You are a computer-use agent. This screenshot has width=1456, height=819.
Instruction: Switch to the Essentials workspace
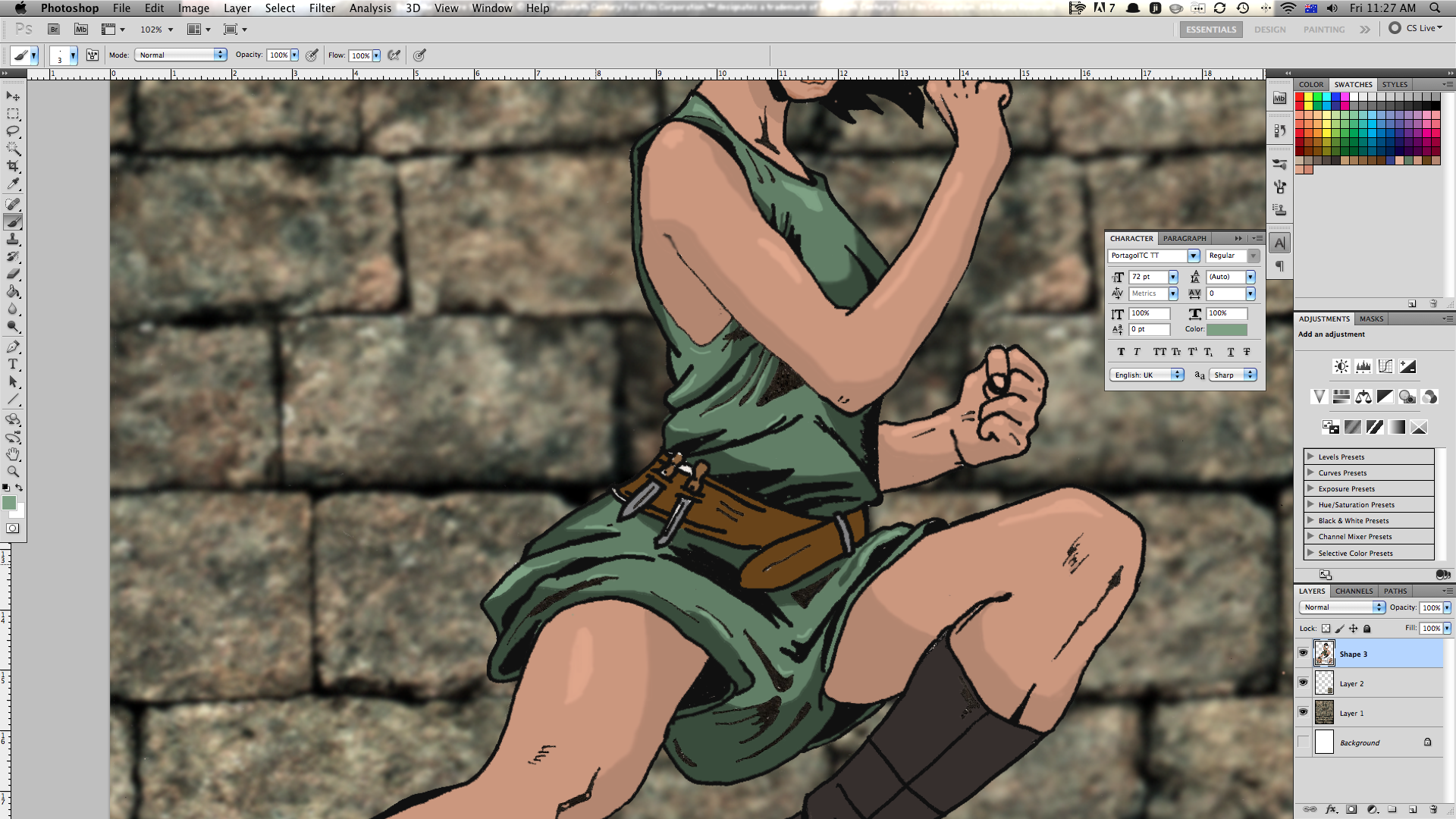click(1211, 30)
